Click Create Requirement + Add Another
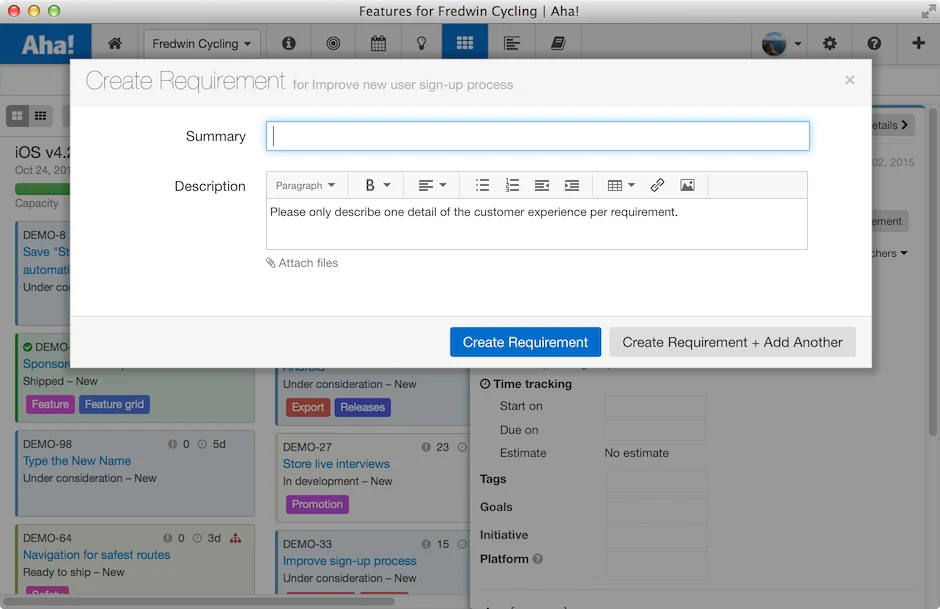Screen dimensions: 940x609 click(x=732, y=342)
